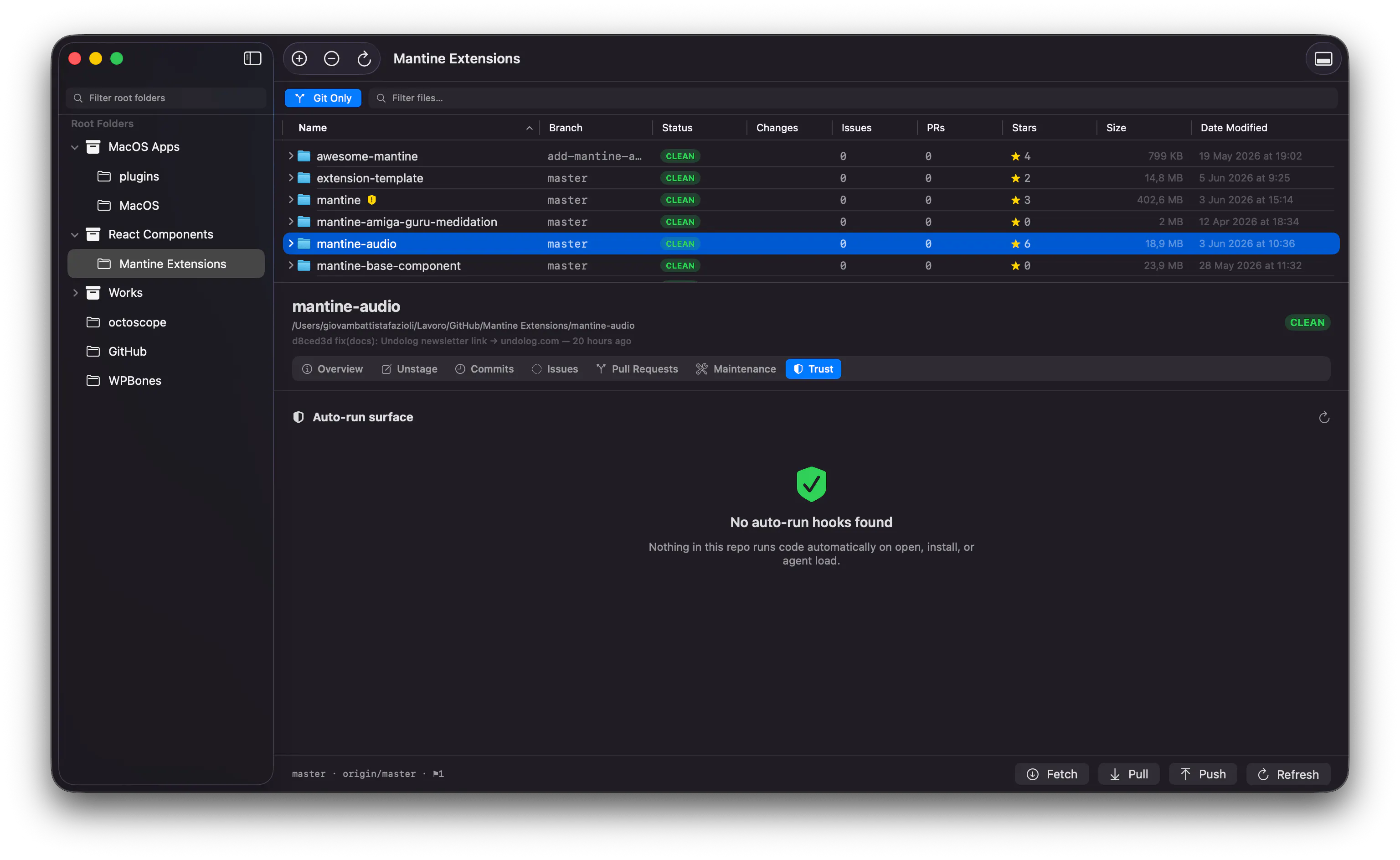Click the extension-template folder icon

coord(304,178)
